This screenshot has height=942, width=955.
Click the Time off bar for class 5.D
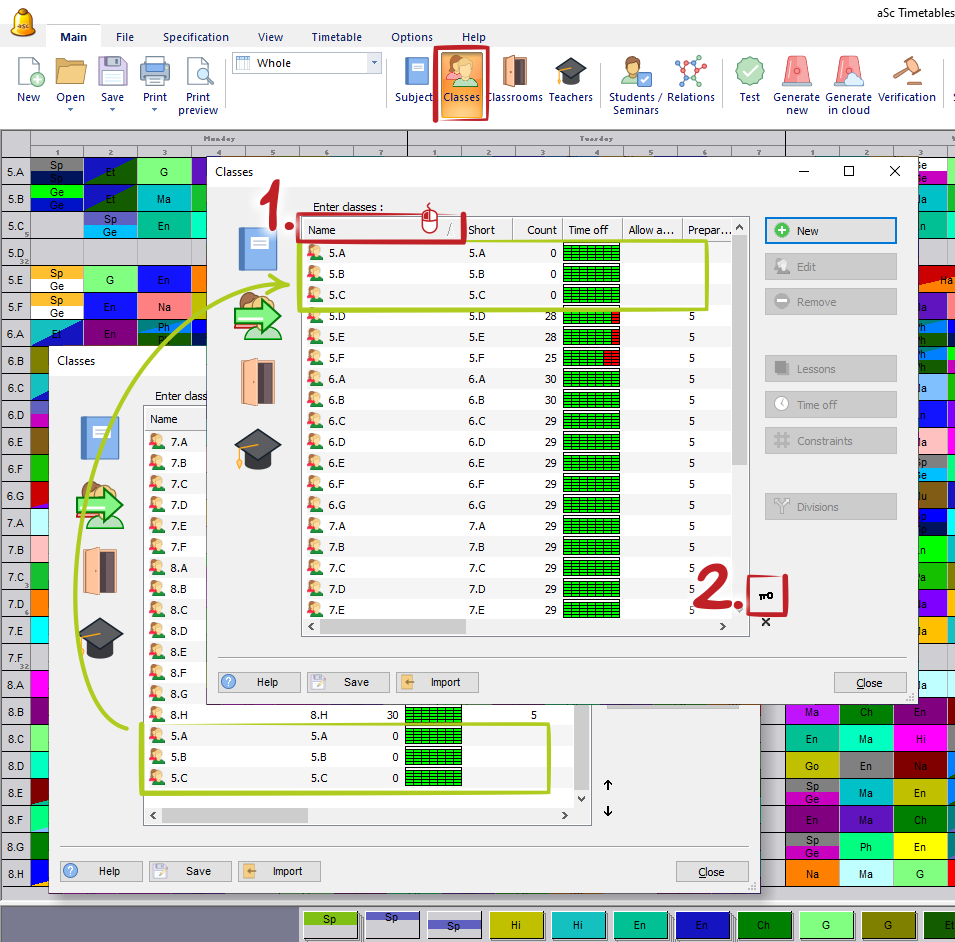[x=591, y=316]
